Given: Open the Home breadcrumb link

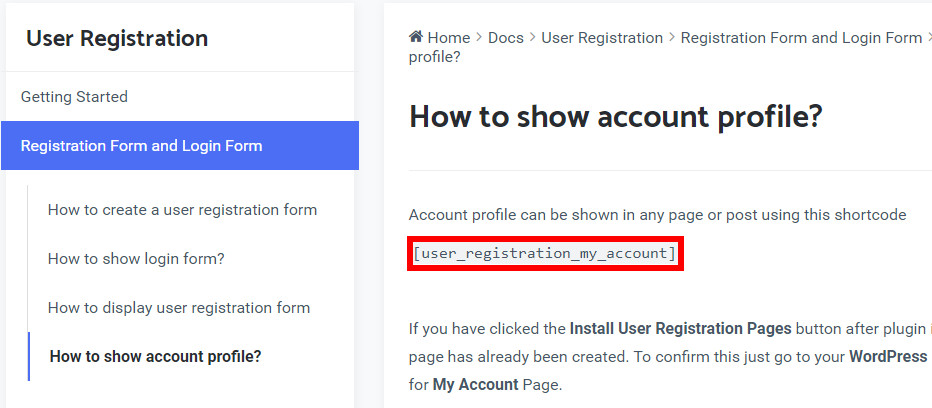Looking at the screenshot, I should 449,38.
